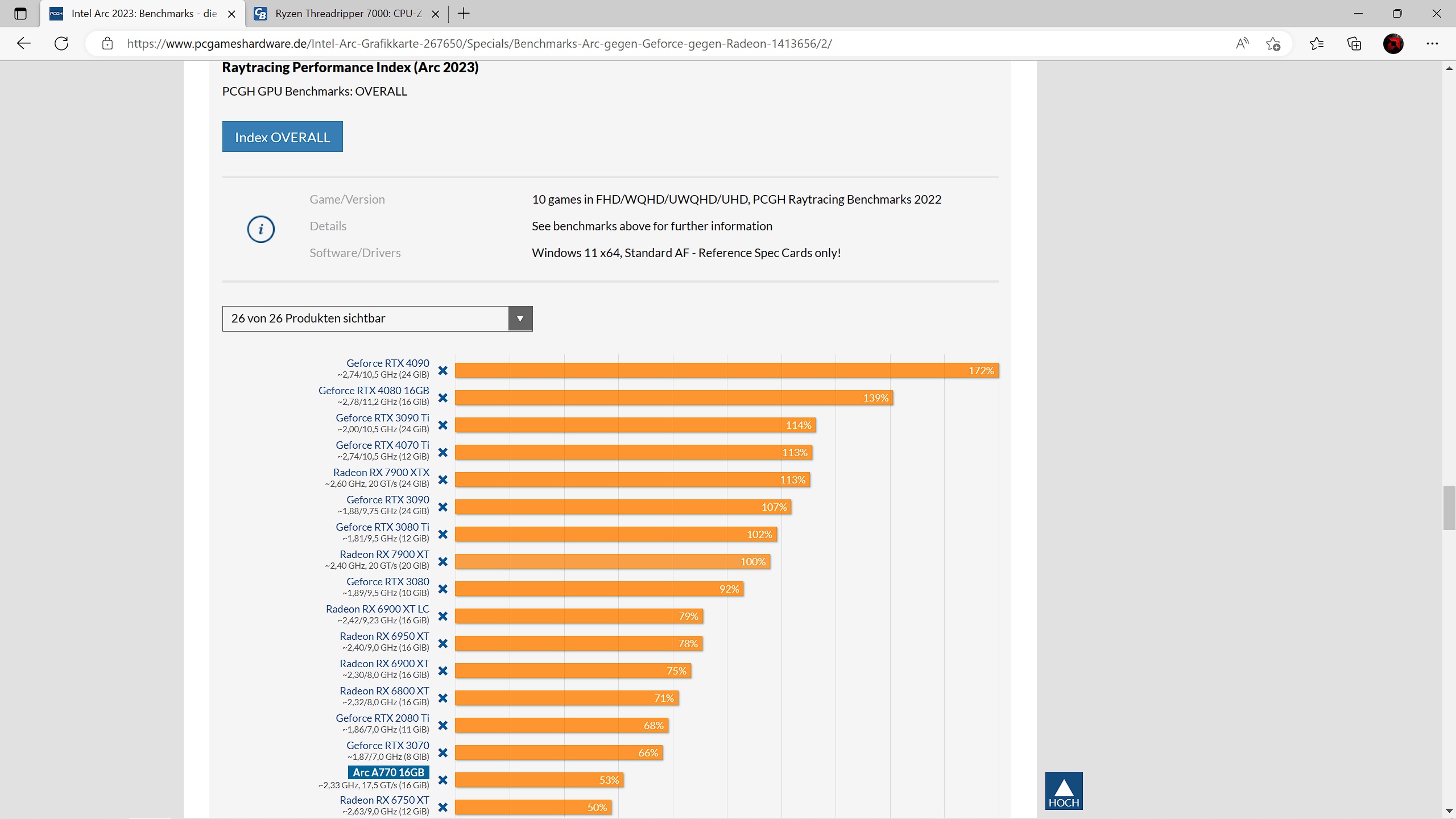Open browser Settings and more menu
This screenshot has height=819, width=1456.
(x=1432, y=43)
